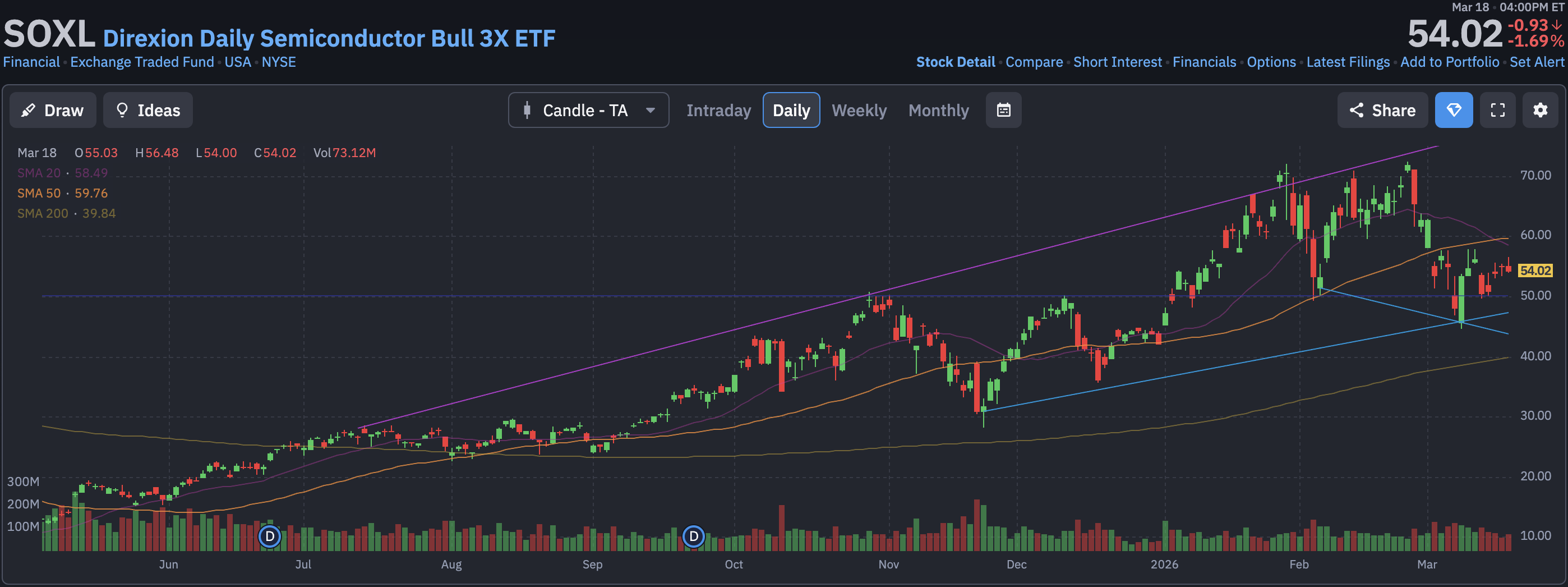This screenshot has height=587, width=1568.
Task: Open the Financials link
Action: (x=1205, y=62)
